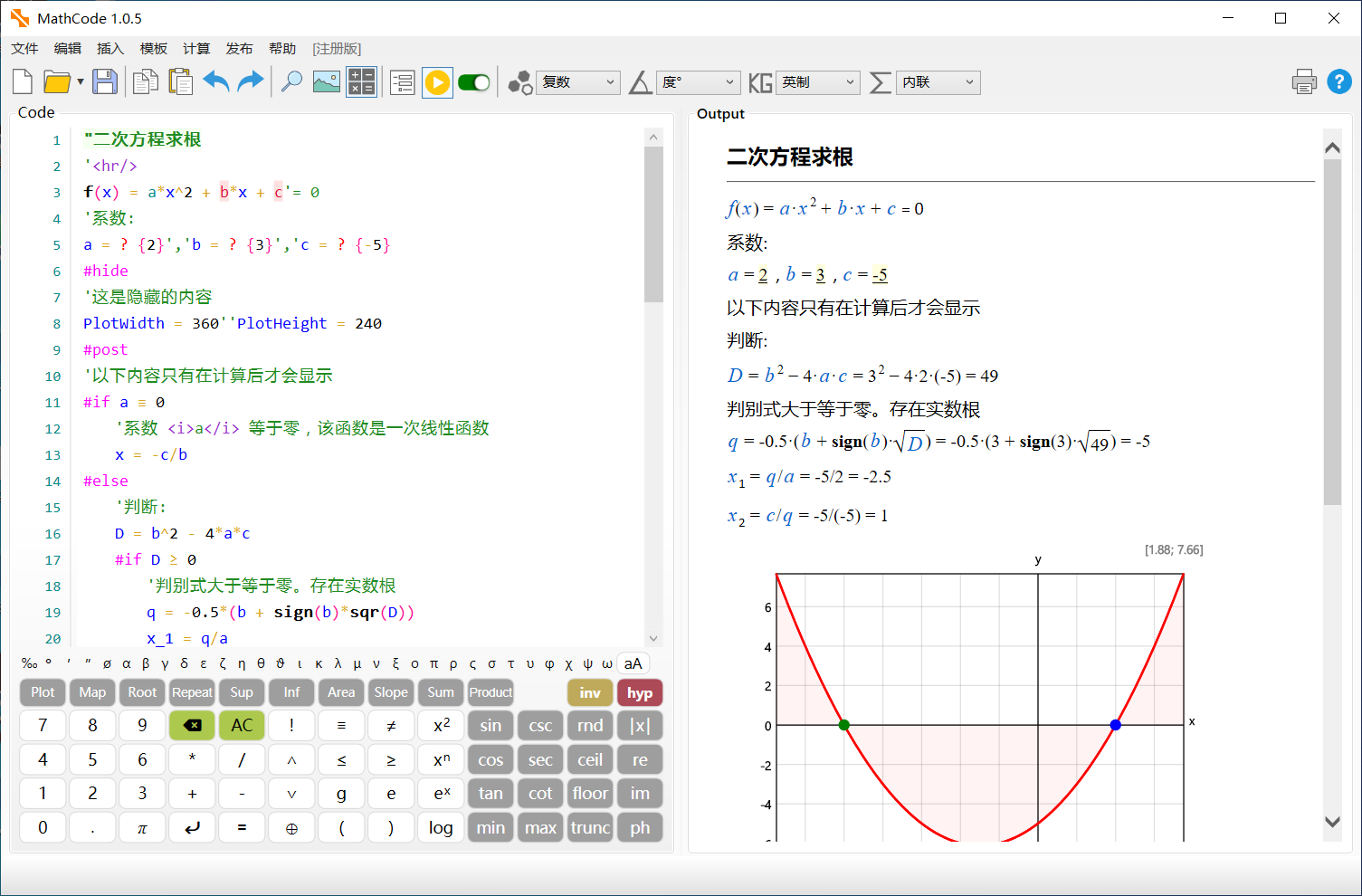Toggle the hyp hyperbolic functions key
Viewport: 1362px width, 896px height.
(x=640, y=692)
